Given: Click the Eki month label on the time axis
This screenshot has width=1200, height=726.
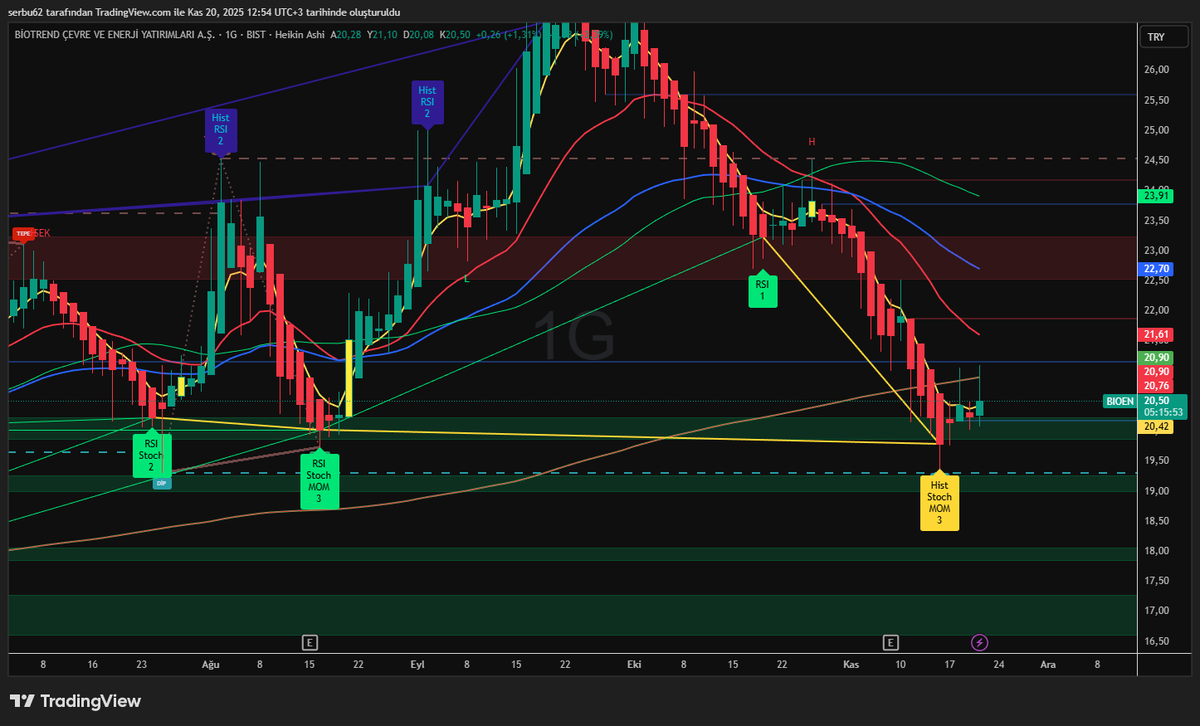Looking at the screenshot, I should (x=633, y=663).
